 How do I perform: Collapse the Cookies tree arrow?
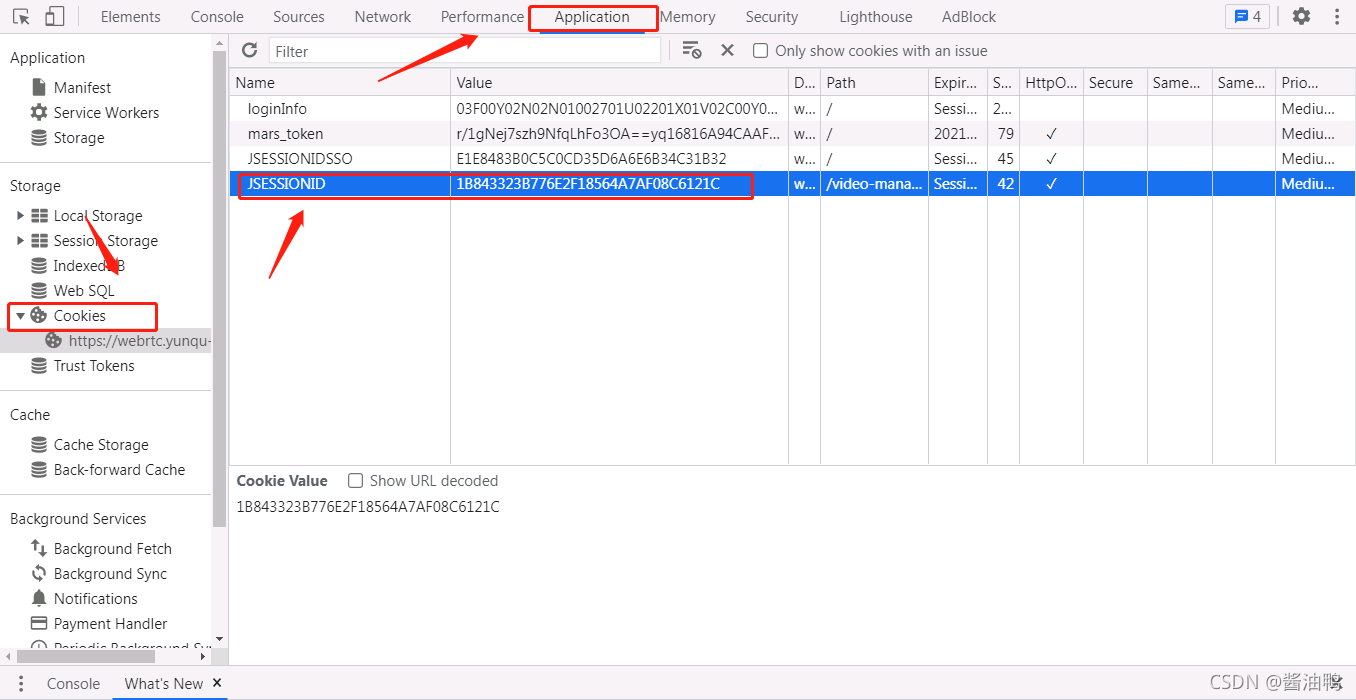coord(20,316)
